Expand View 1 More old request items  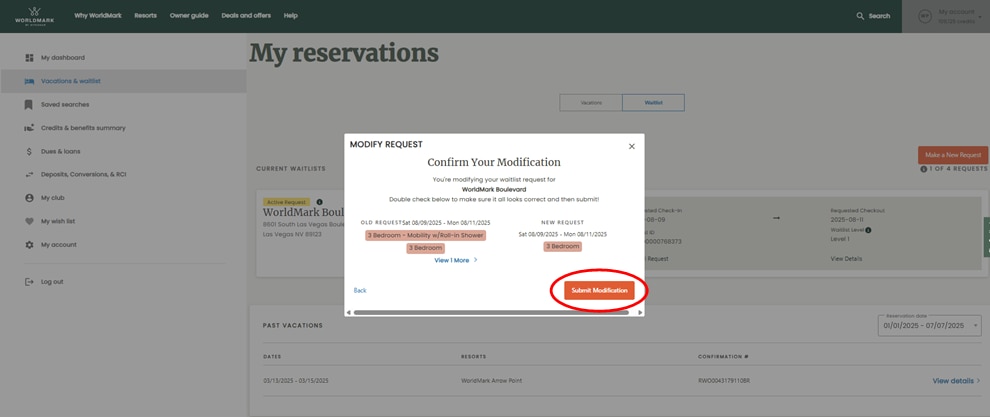(x=456, y=260)
